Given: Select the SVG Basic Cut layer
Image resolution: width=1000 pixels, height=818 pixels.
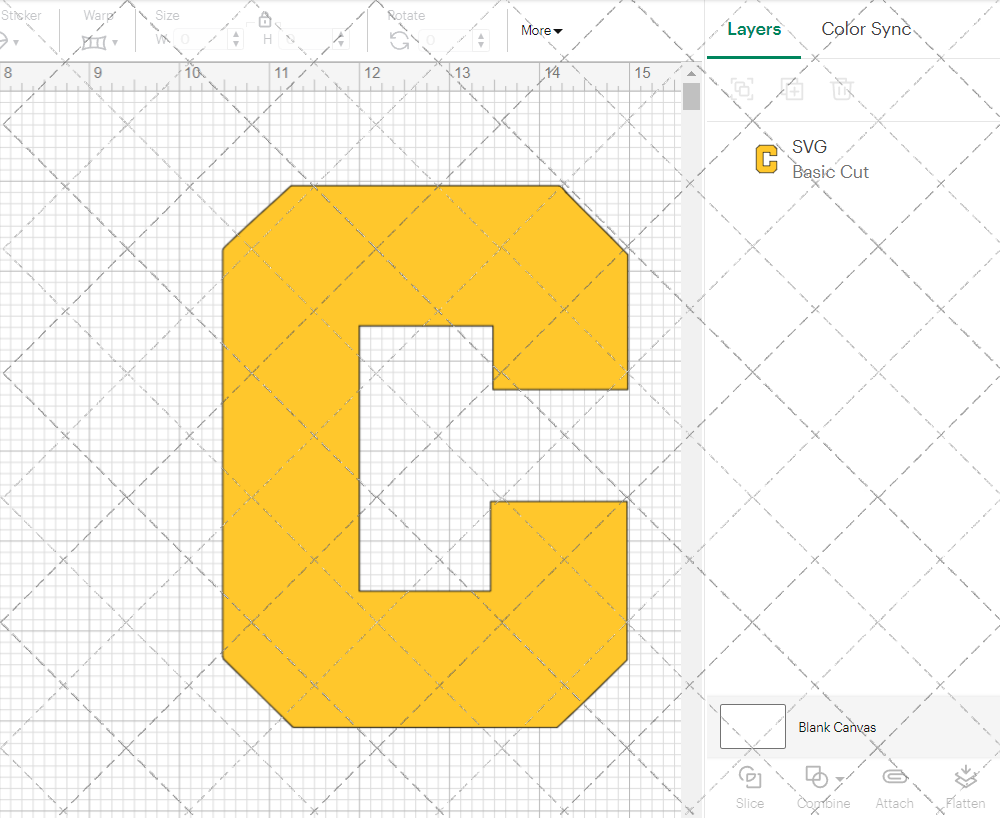Looking at the screenshot, I should pyautogui.click(x=830, y=158).
